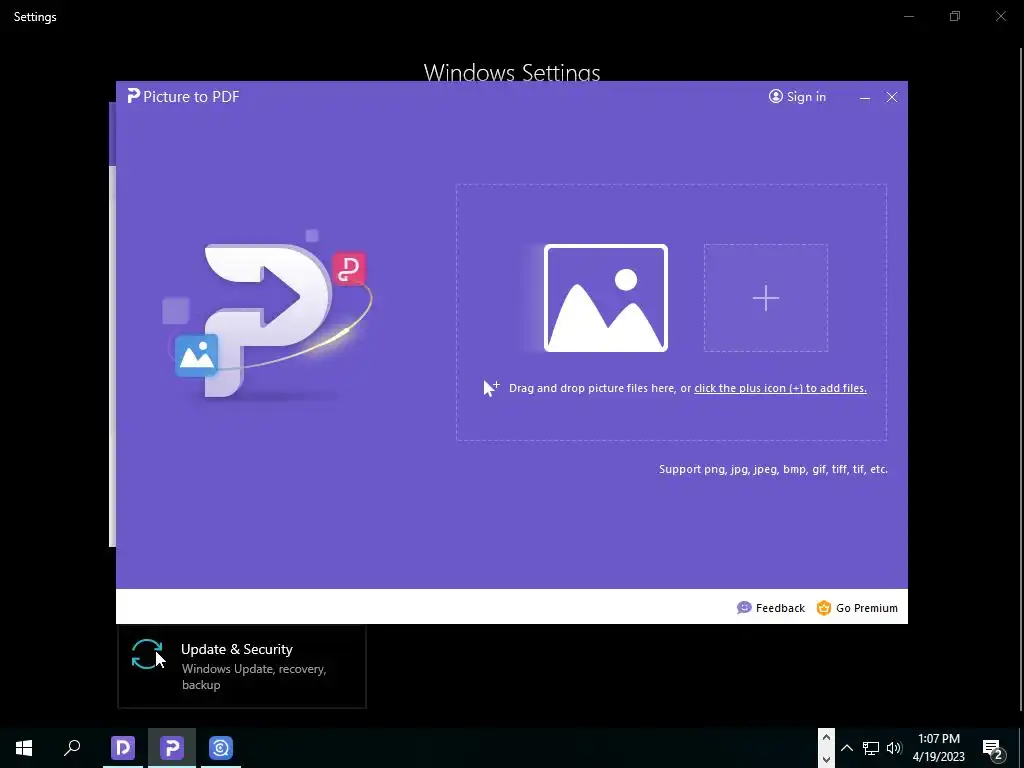The width and height of the screenshot is (1024, 768).
Task: Click the Go Premium crown icon
Action: coord(824,608)
